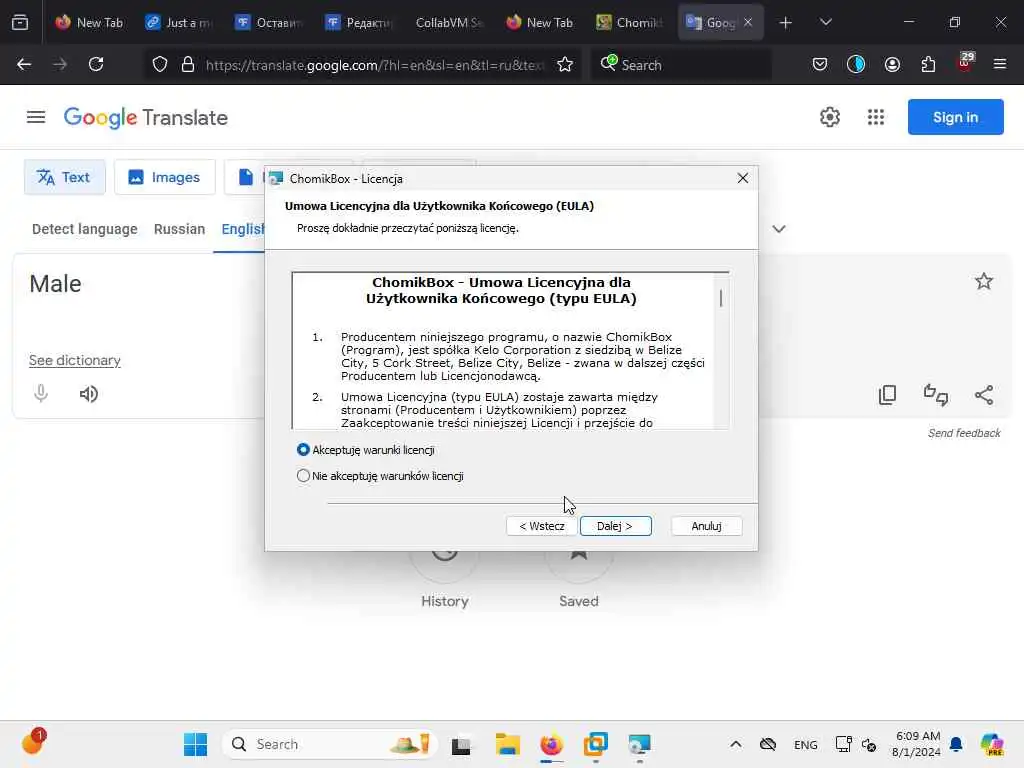Screen dimensions: 1024x768
Task: Click the Firefox Search box
Action: [681, 65]
